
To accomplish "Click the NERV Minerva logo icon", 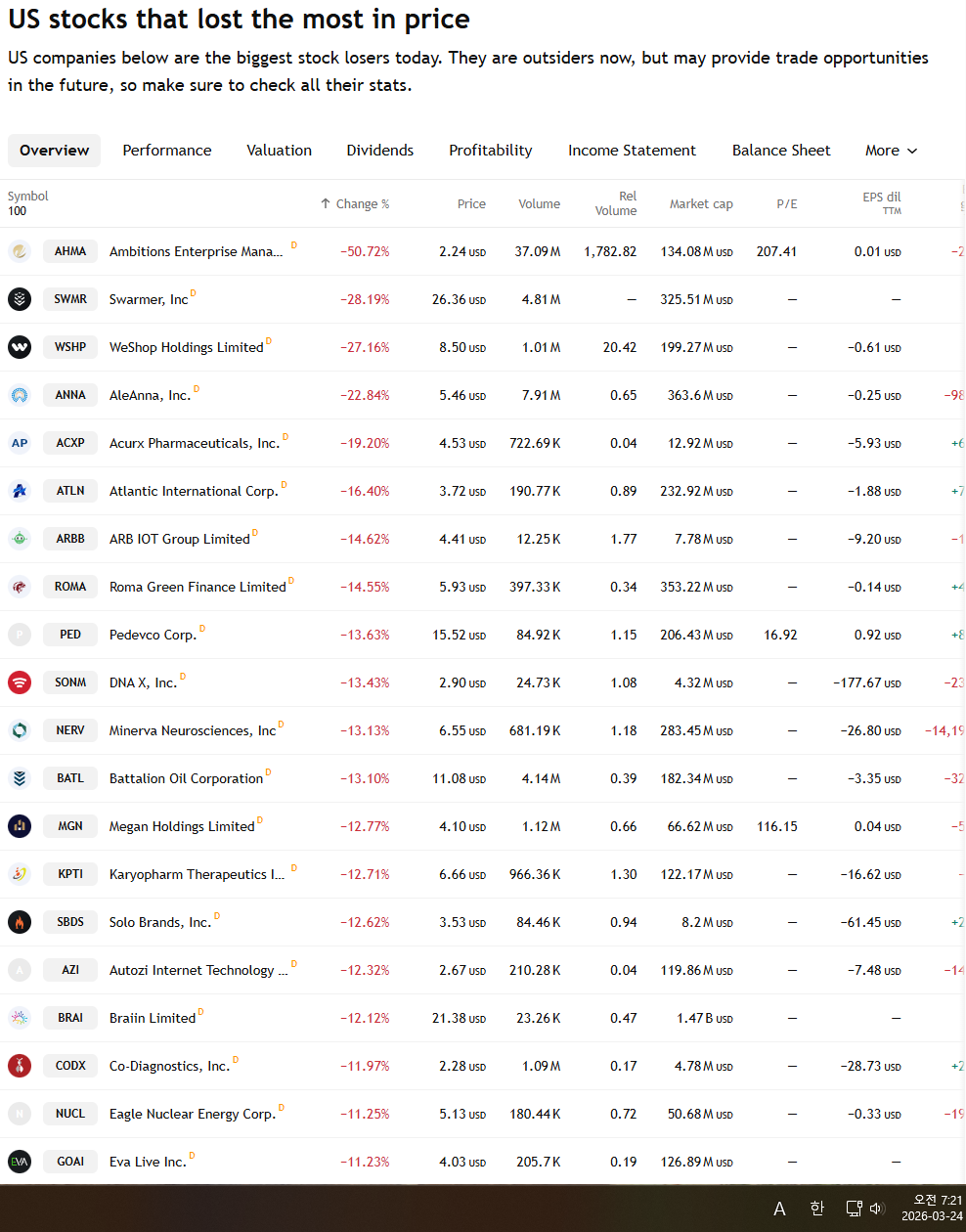I will pos(20,730).
